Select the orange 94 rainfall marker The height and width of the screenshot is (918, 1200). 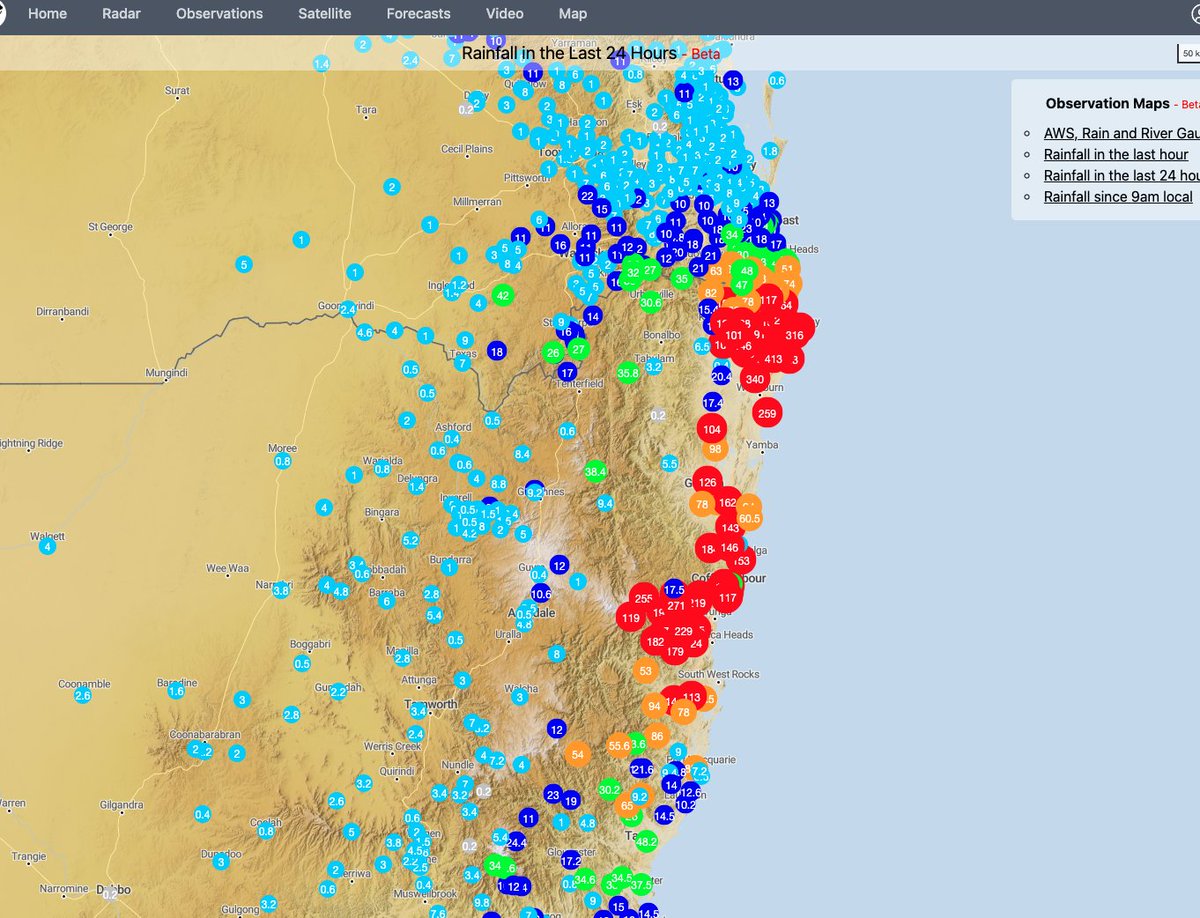654,706
